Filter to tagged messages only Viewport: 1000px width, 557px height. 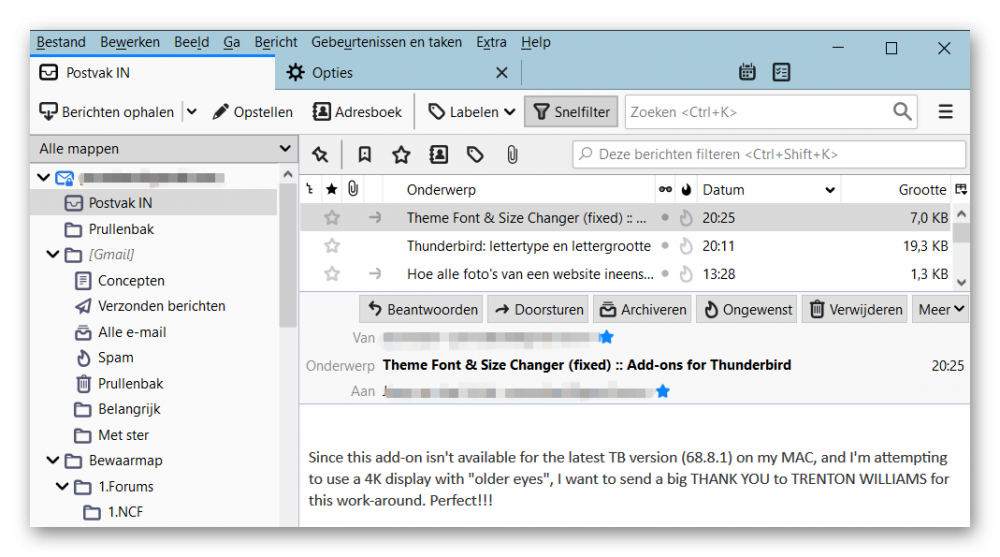(x=475, y=154)
